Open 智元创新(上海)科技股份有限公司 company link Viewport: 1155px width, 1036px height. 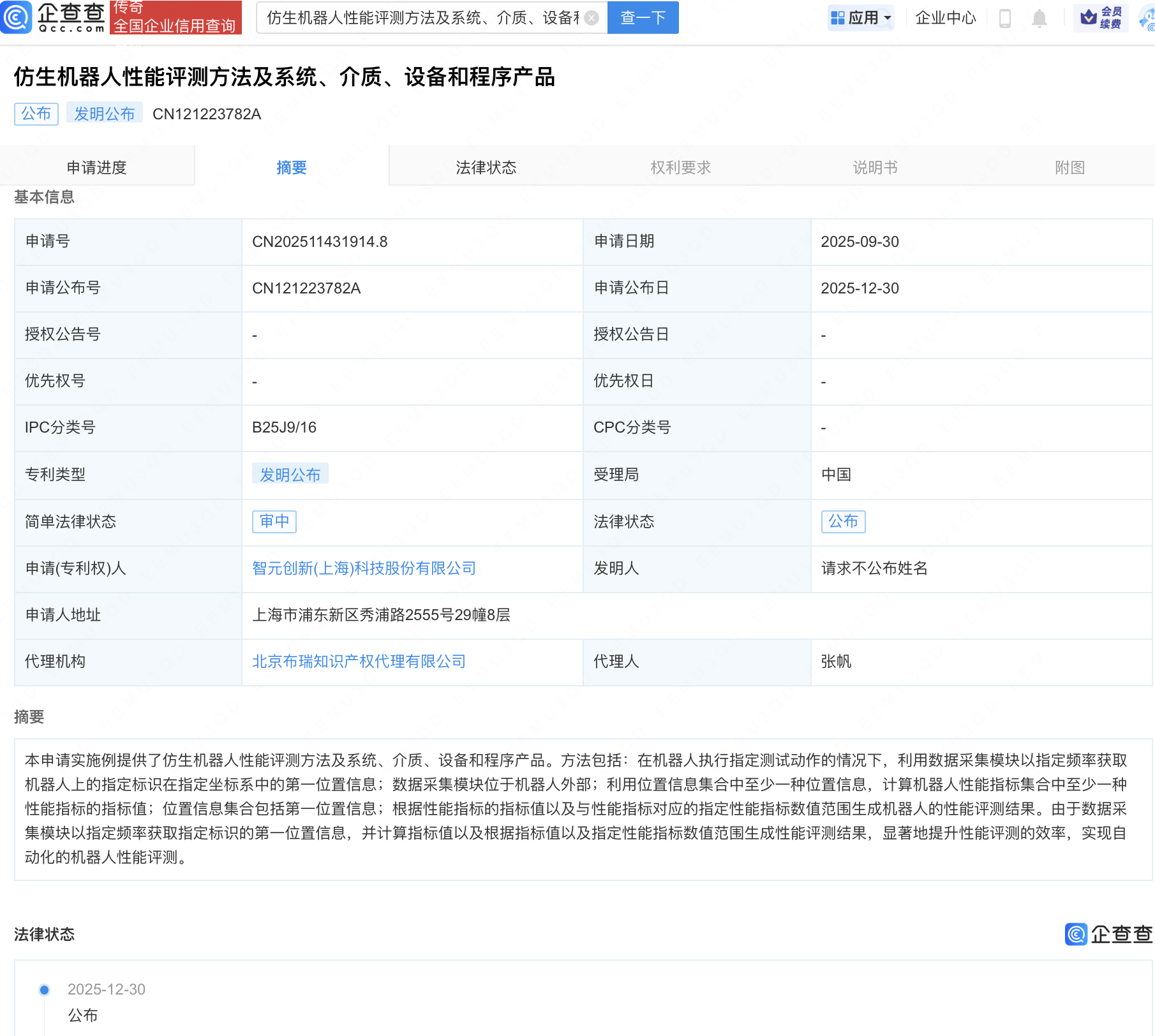click(x=364, y=568)
